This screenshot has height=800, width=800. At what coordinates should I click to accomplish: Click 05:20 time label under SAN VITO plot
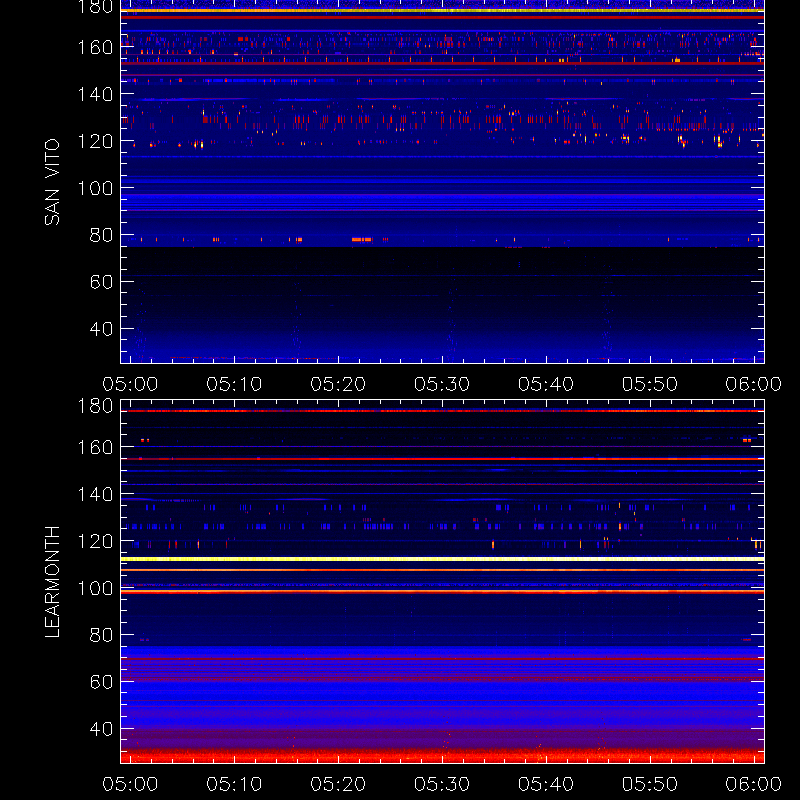tap(338, 384)
